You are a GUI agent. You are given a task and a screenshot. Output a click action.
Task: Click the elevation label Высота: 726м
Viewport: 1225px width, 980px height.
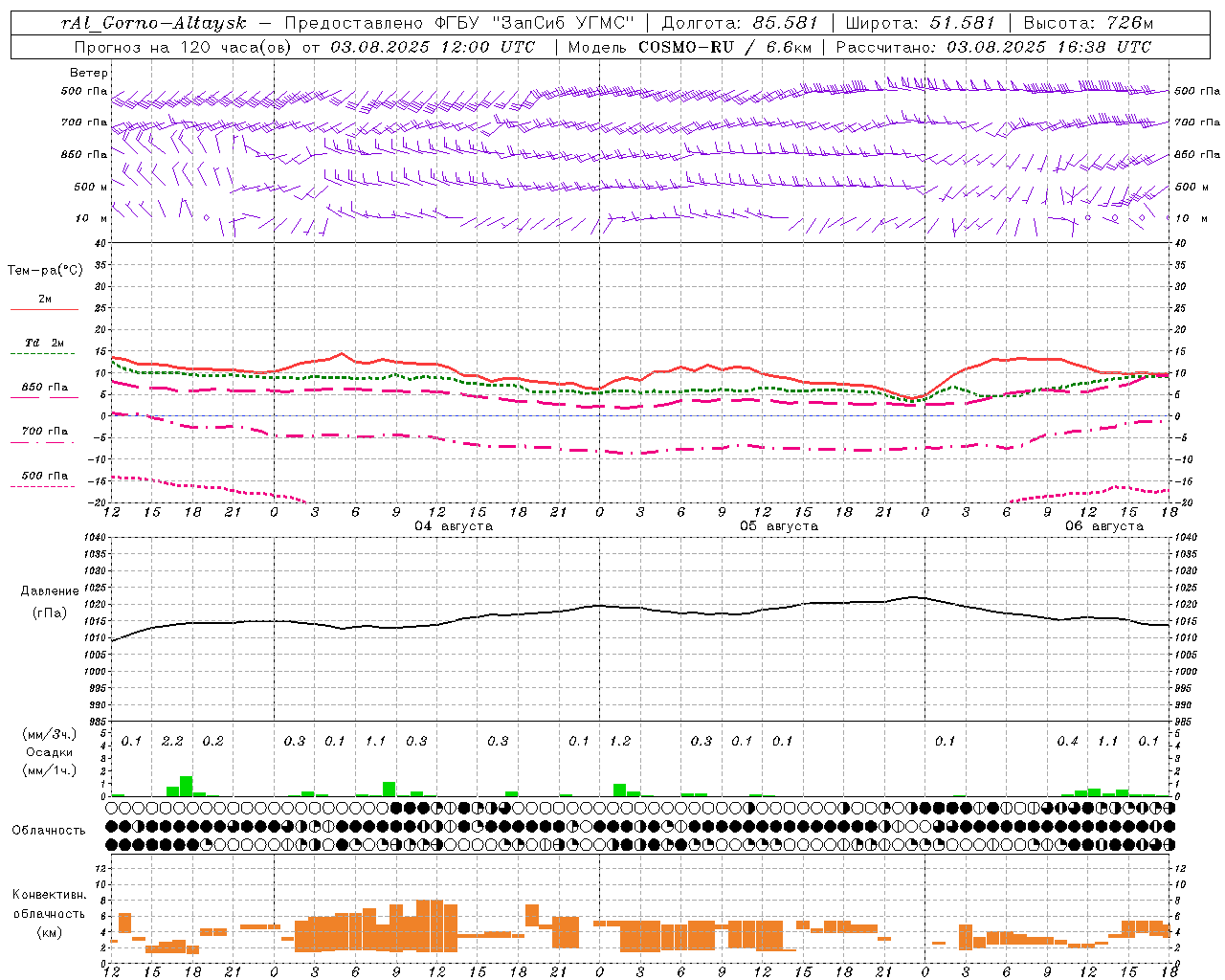point(1088,23)
